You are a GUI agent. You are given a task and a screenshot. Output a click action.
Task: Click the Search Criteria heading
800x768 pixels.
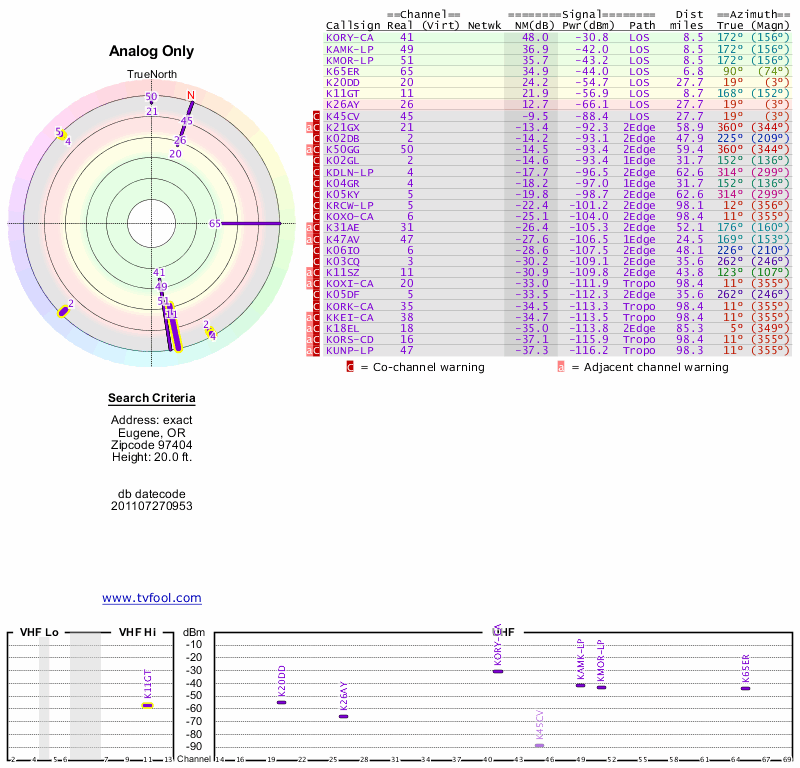click(x=152, y=399)
